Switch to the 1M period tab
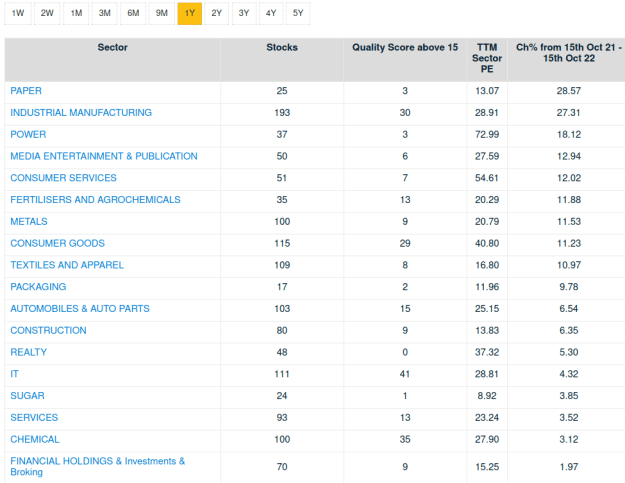This screenshot has width=625, height=483. tap(76, 13)
